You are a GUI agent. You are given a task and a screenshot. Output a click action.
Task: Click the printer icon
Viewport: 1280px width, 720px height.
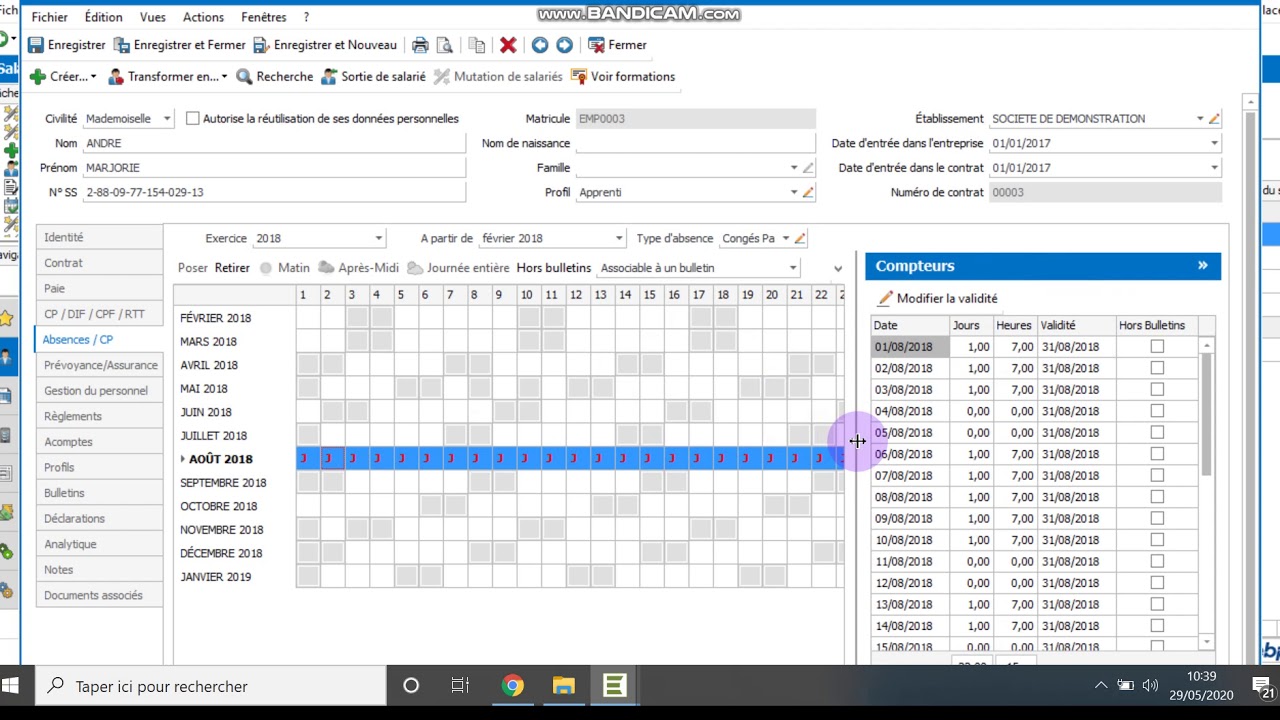tap(420, 45)
